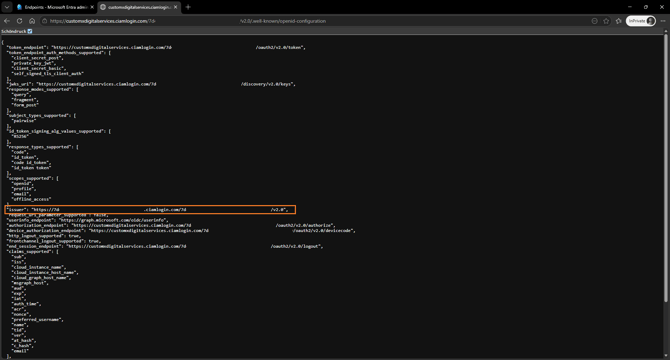Click the "http_logout_supported": true line
The height and width of the screenshot is (360, 670).
(x=44, y=236)
